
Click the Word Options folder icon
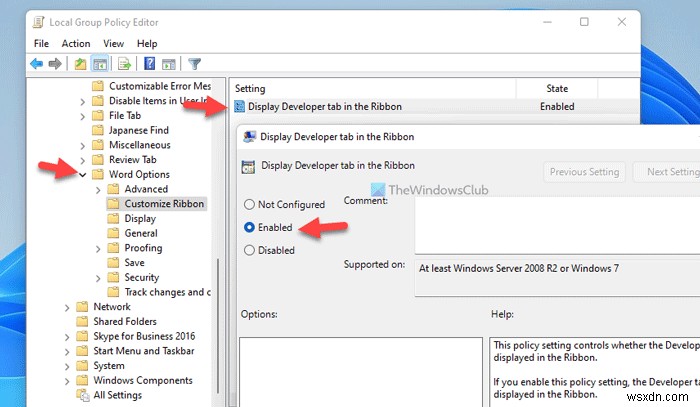(x=98, y=174)
